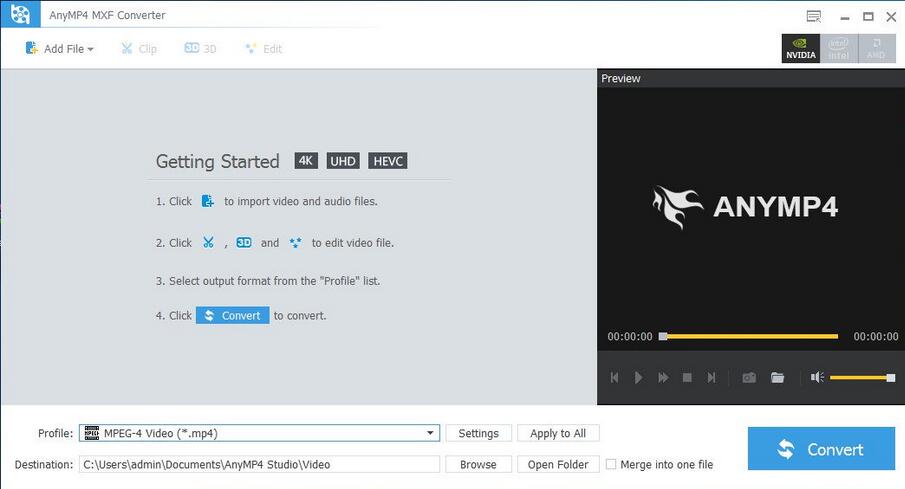
Task: Click the AnyMP4 app logo icon
Action: [20, 14]
